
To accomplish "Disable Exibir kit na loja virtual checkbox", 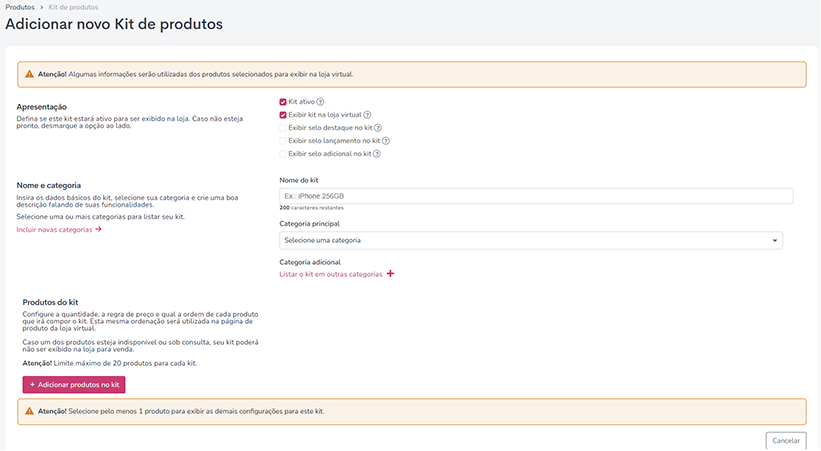I will point(283,115).
